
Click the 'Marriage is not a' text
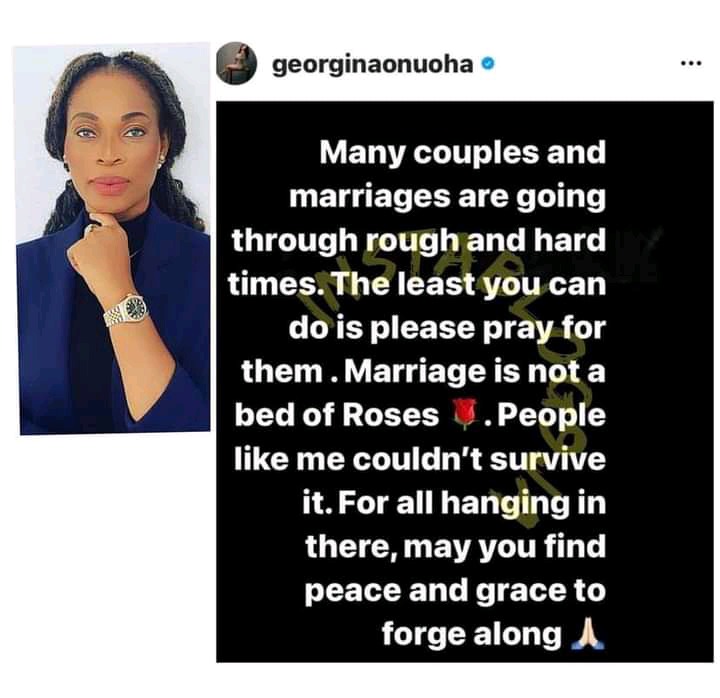tap(475, 371)
